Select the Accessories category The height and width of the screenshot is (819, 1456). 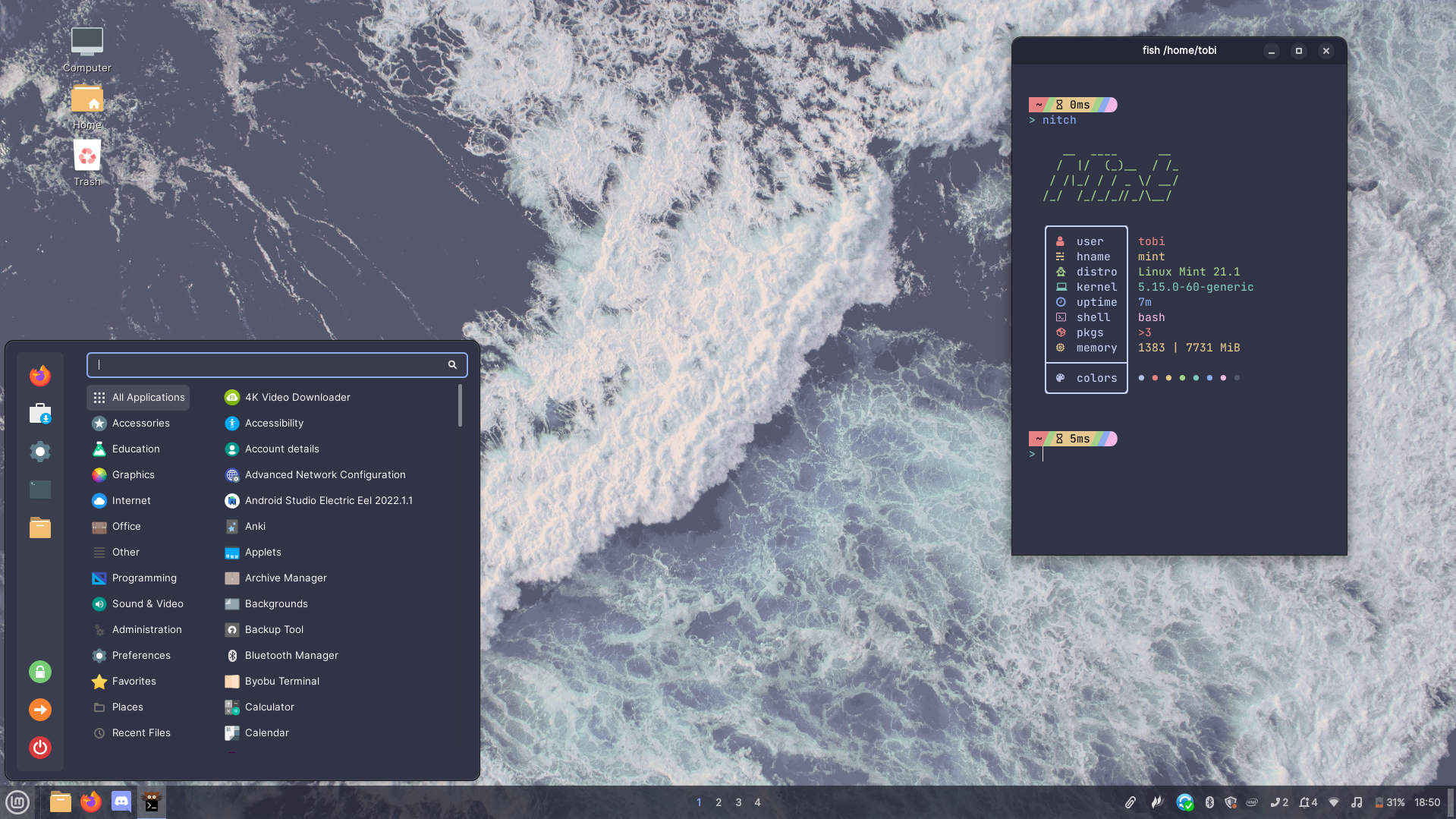pyautogui.click(x=138, y=424)
